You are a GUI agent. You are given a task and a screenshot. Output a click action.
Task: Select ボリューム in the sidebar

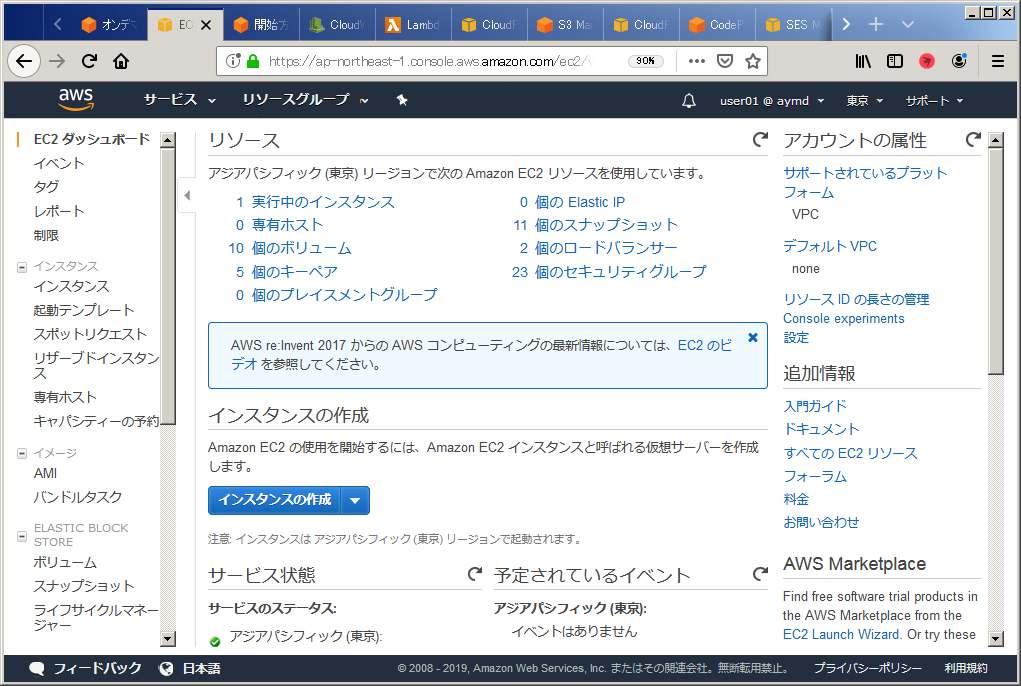click(65, 562)
